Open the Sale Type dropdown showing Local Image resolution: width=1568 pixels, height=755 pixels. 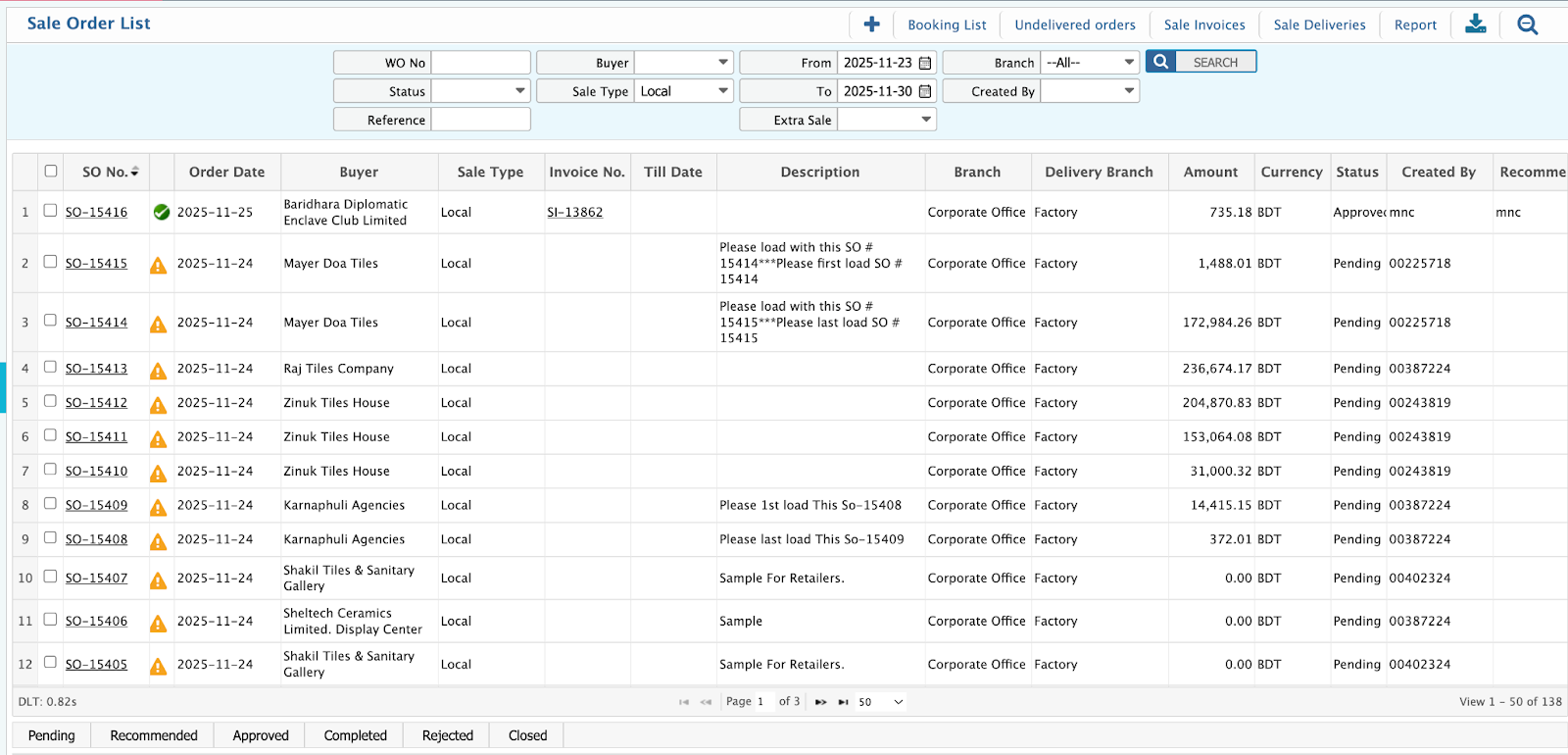coord(684,91)
